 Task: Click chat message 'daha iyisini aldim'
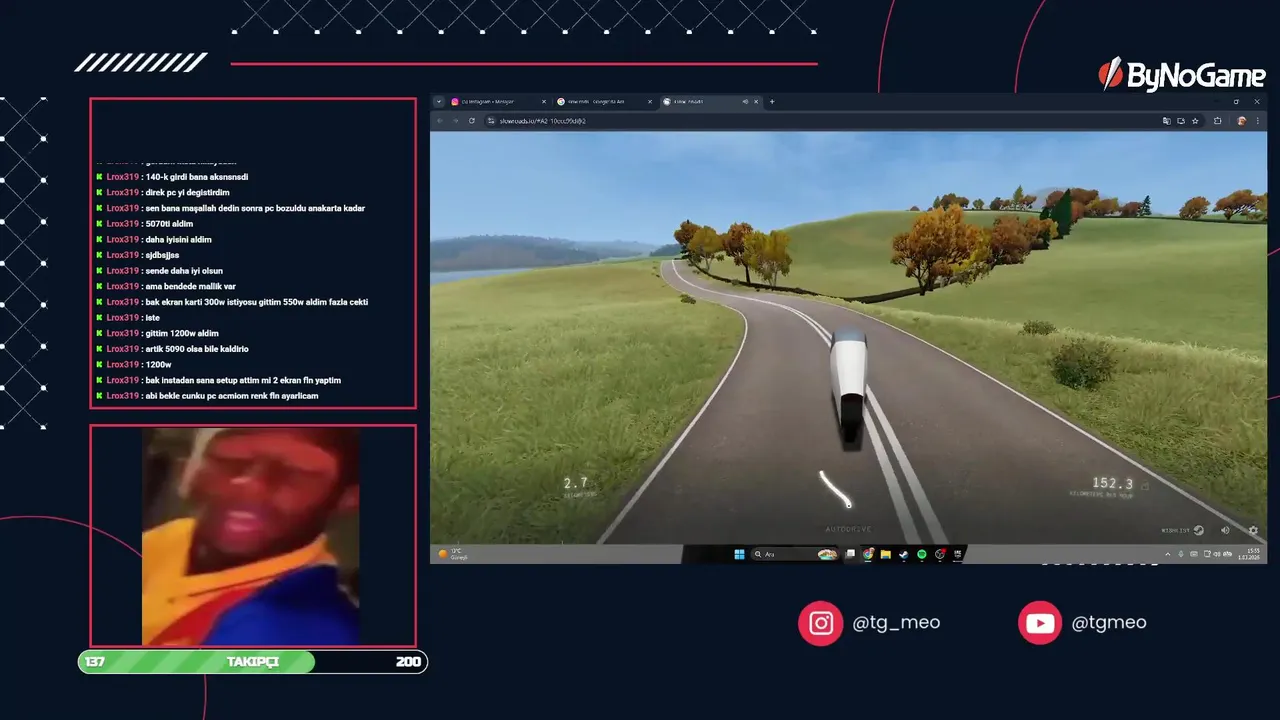(x=178, y=240)
